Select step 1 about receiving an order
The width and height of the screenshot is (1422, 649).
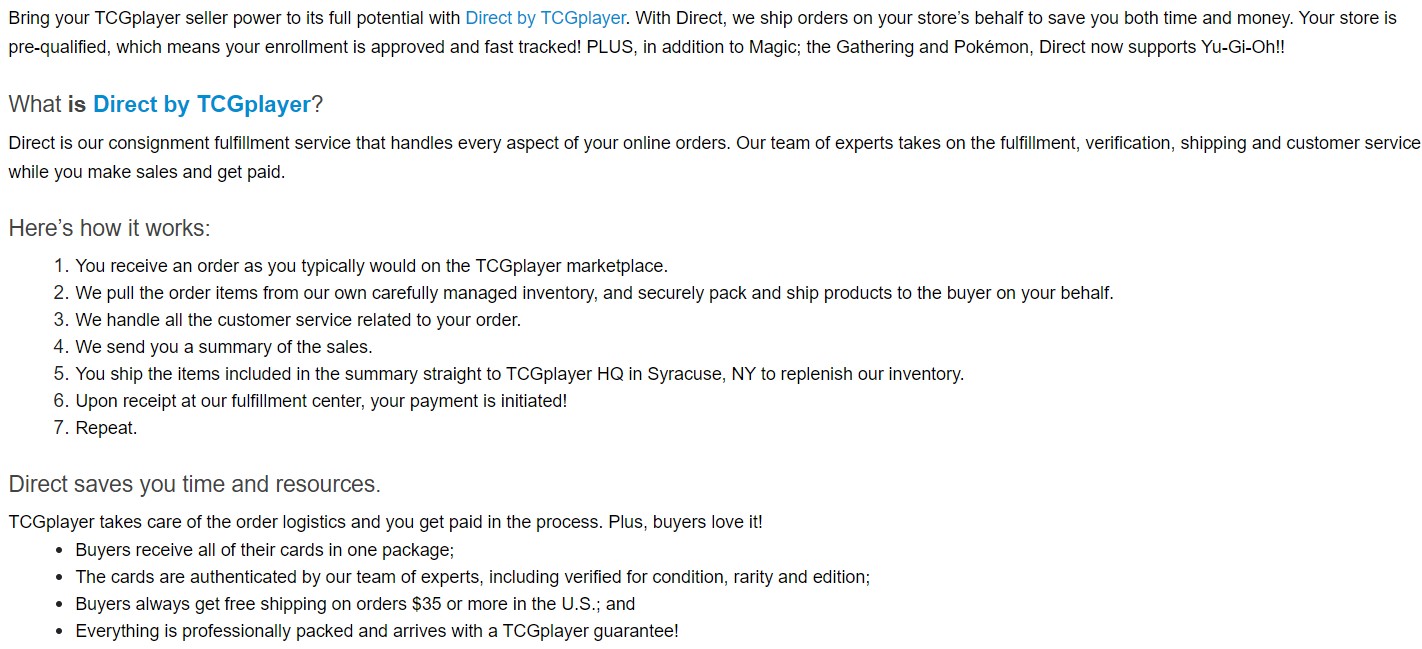371,266
